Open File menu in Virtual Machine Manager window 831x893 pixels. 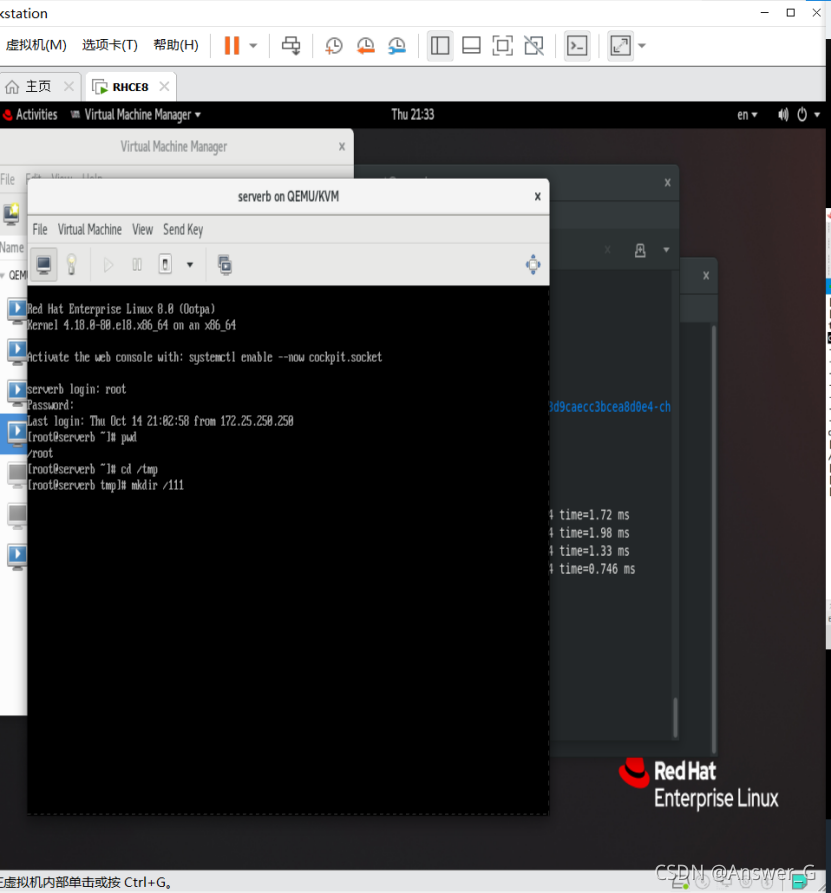8,179
